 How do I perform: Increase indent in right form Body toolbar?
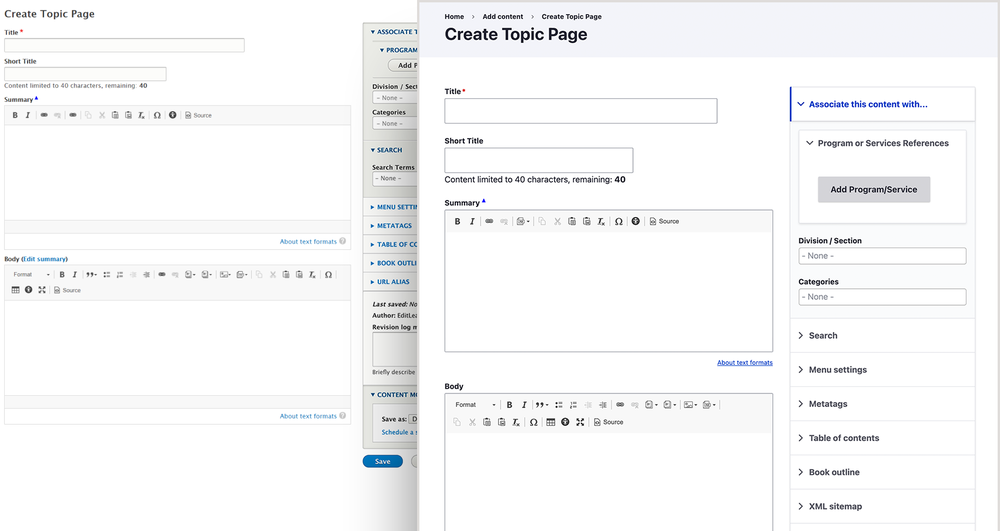tap(603, 405)
